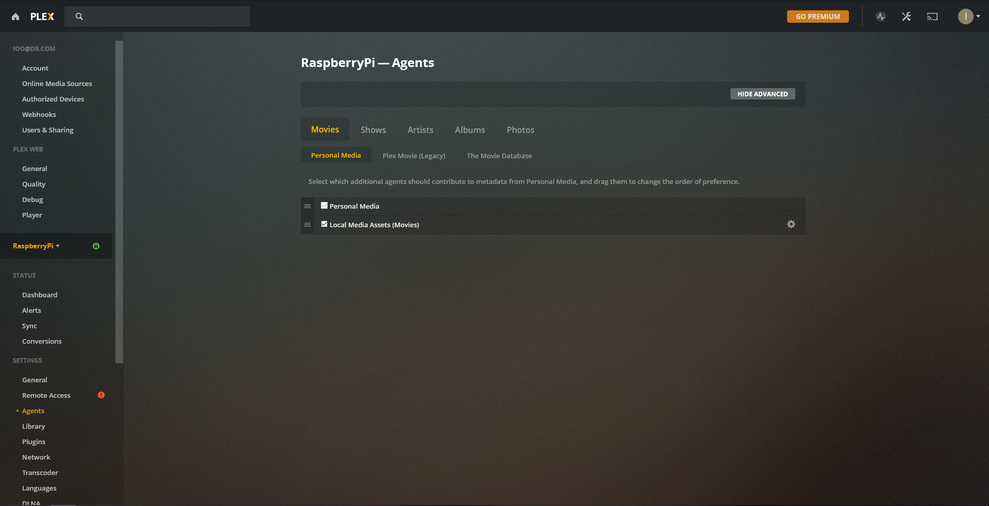This screenshot has height=506, width=989.
Task: Open server General settings
Action: tap(35, 380)
